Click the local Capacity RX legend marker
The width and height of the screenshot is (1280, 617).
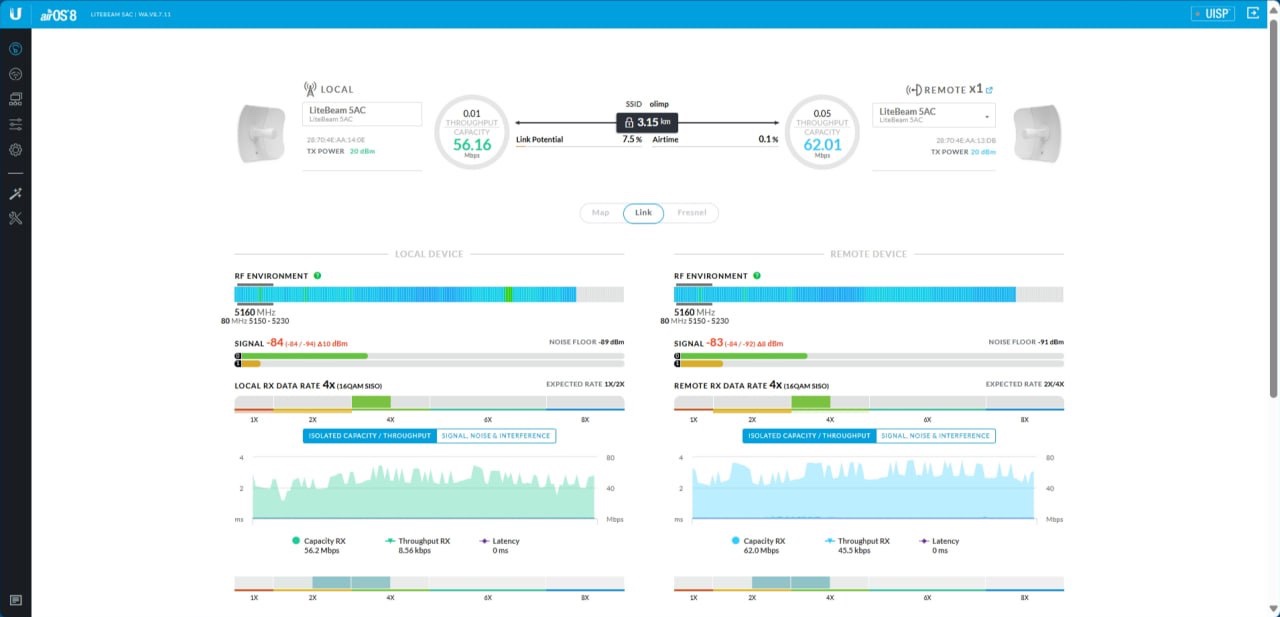tap(296, 541)
